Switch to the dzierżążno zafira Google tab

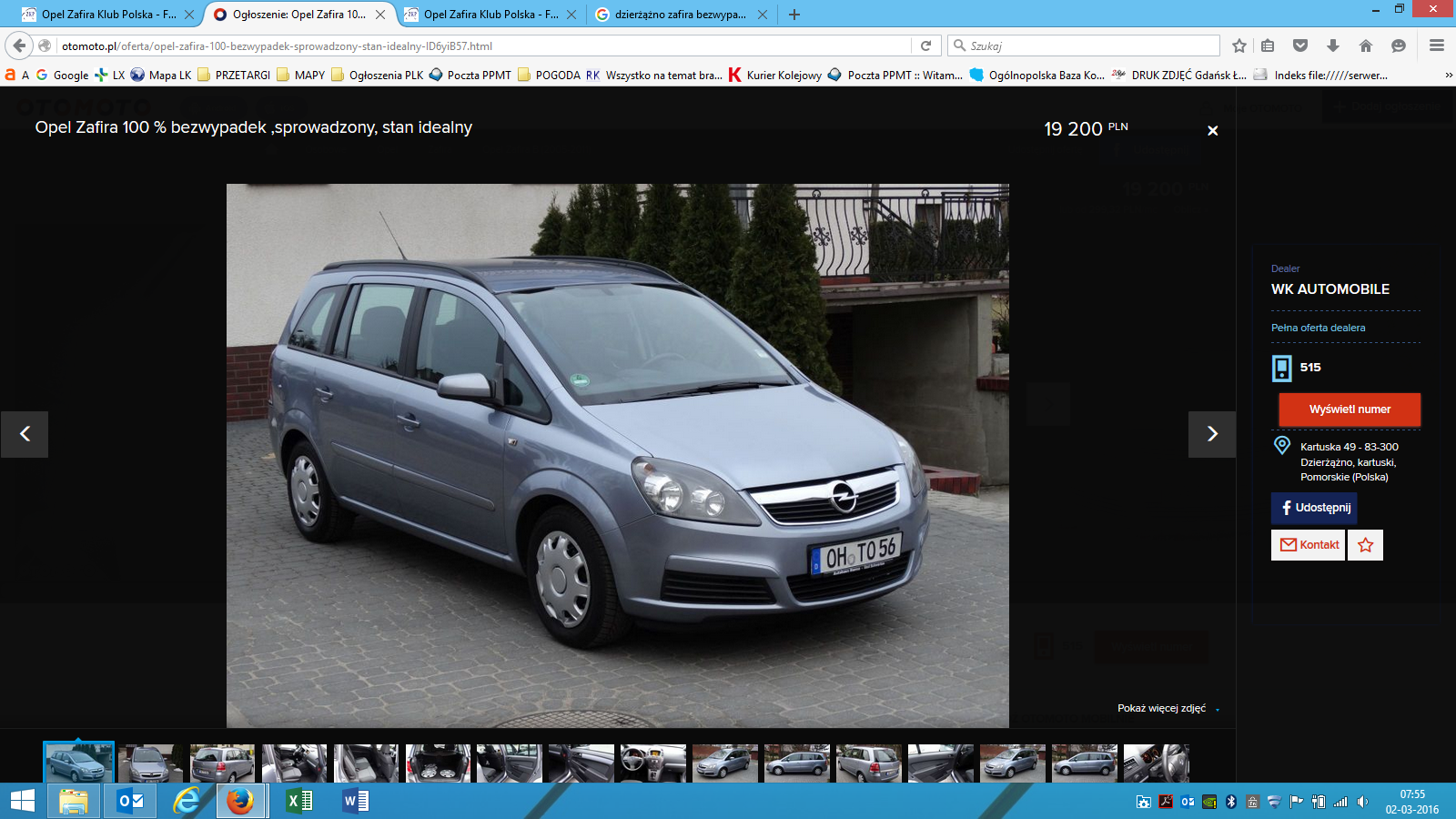tap(679, 15)
